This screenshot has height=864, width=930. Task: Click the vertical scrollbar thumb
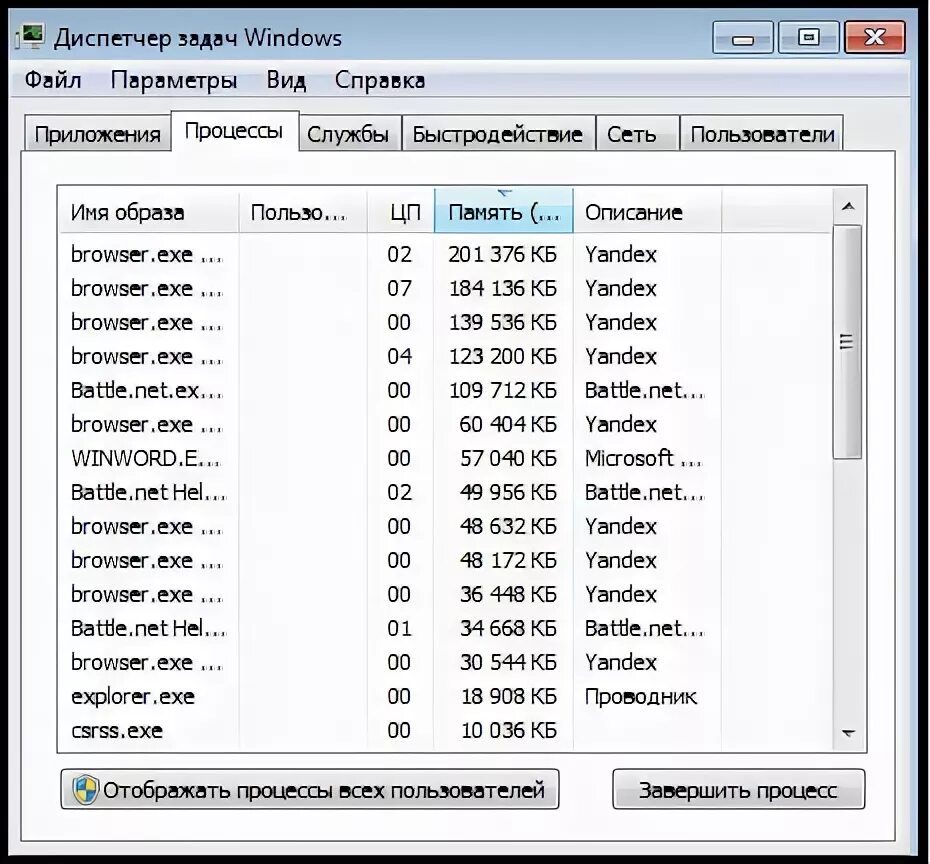pos(847,342)
